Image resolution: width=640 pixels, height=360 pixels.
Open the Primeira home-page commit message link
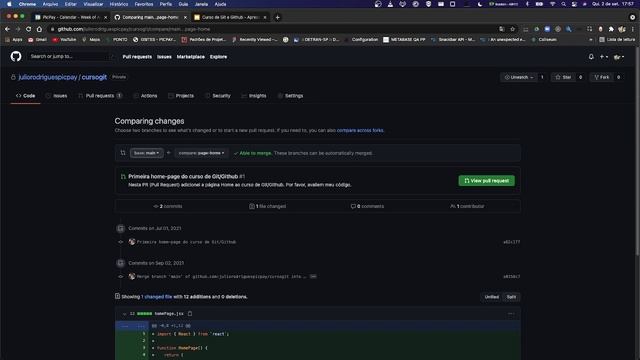tap(187, 242)
